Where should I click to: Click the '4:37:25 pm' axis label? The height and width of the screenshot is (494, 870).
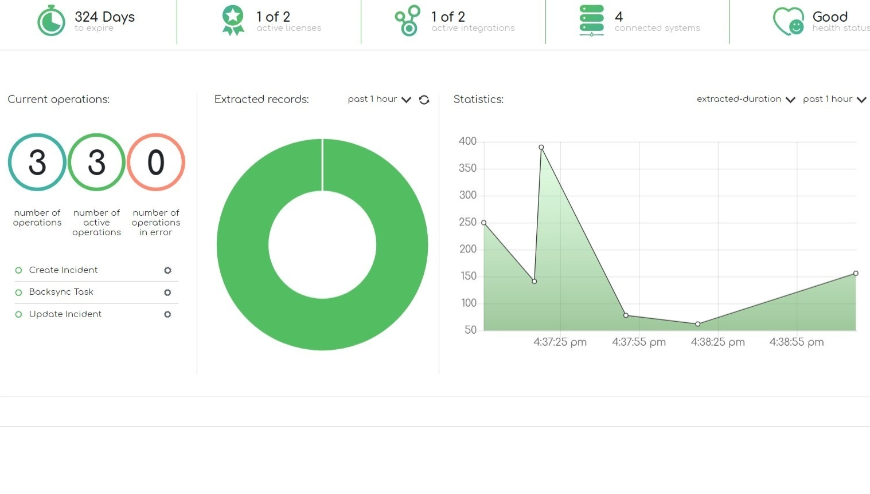point(560,342)
